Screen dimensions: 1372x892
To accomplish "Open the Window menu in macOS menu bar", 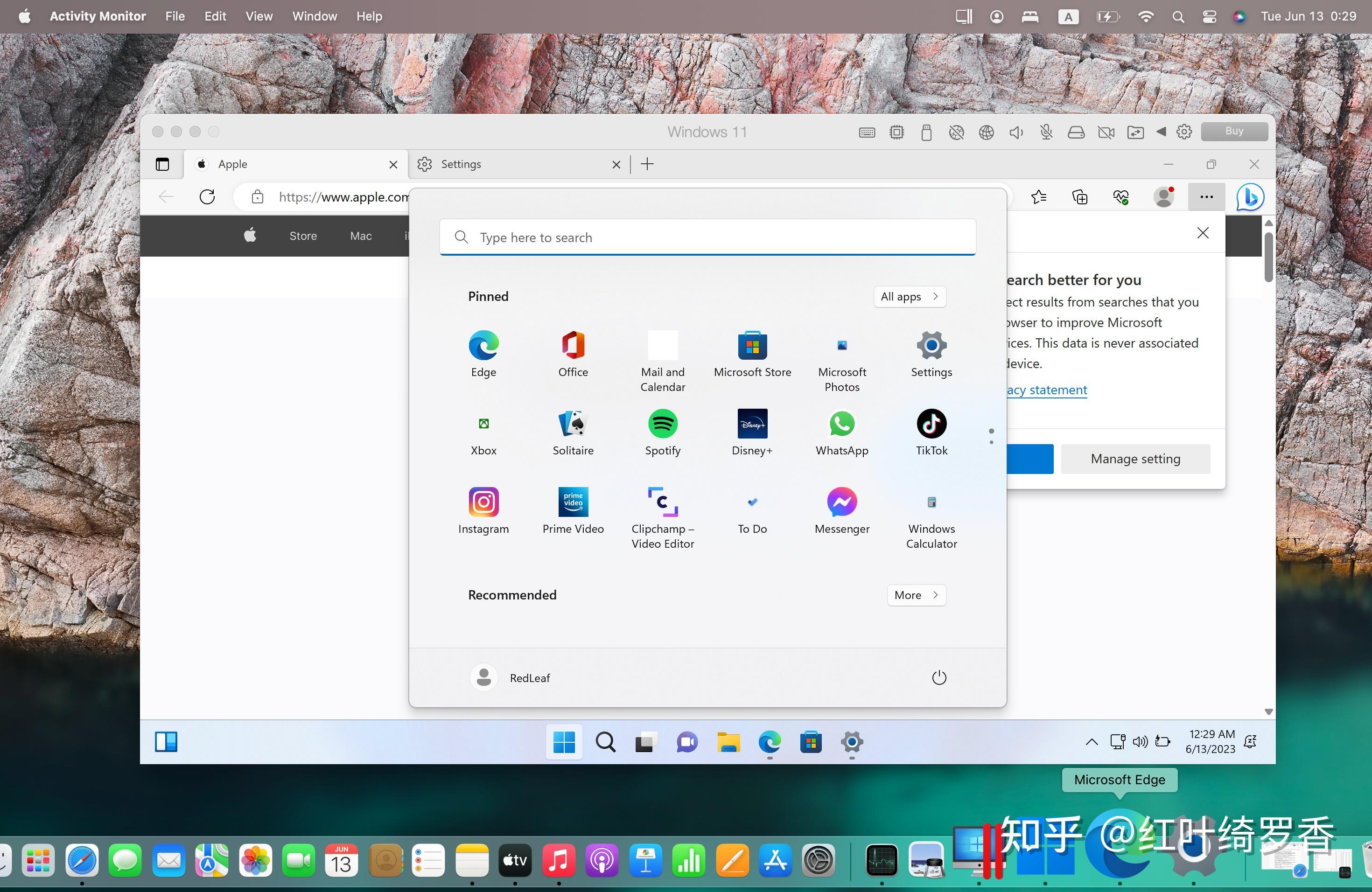I will click(314, 16).
